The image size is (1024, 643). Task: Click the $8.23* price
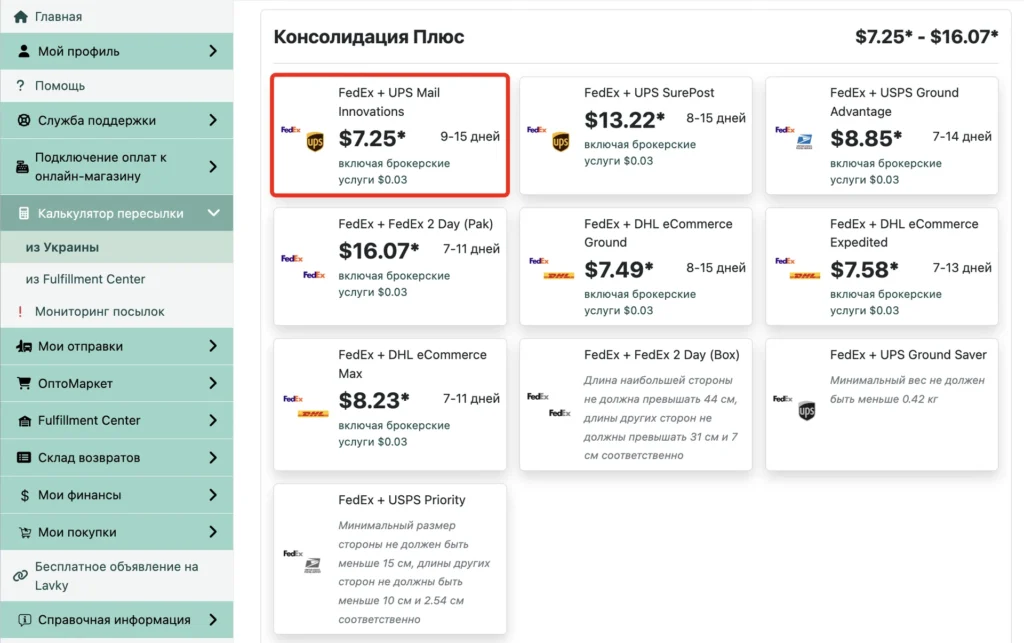(374, 401)
